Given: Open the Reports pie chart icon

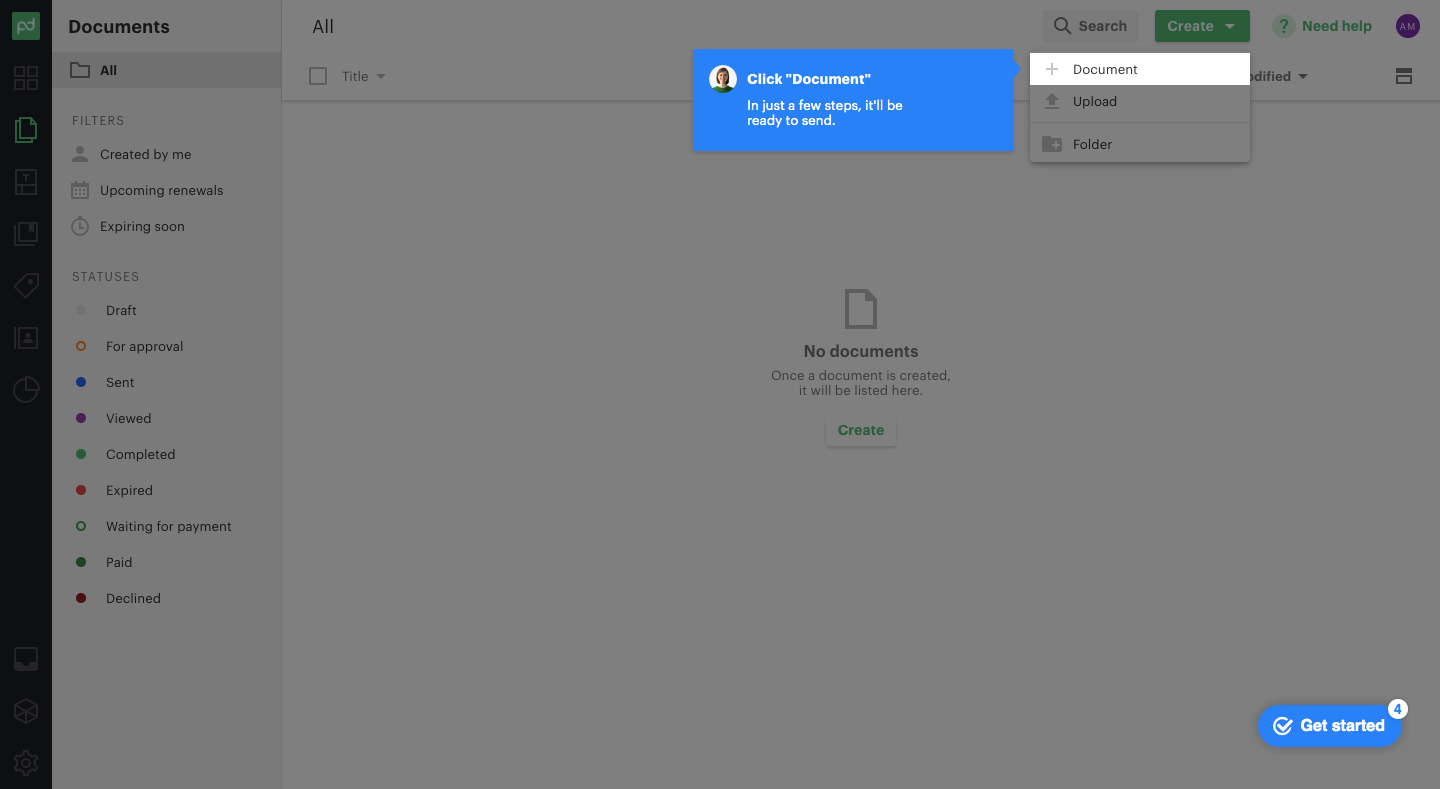Looking at the screenshot, I should click(26, 390).
